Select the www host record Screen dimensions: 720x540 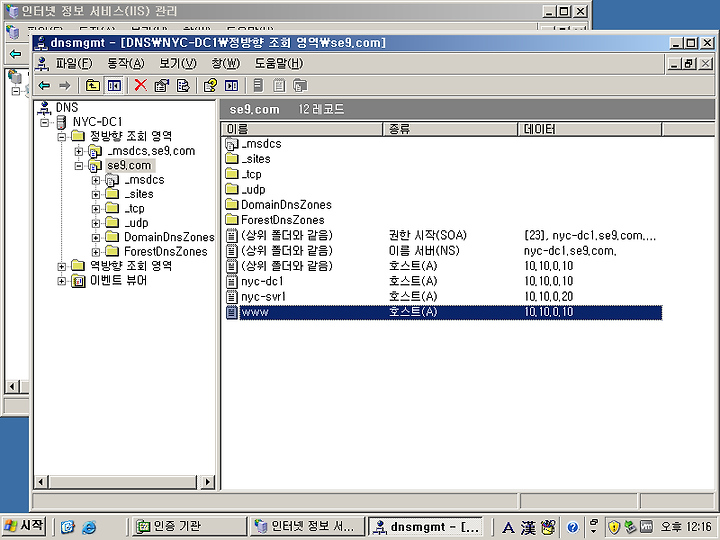444,312
